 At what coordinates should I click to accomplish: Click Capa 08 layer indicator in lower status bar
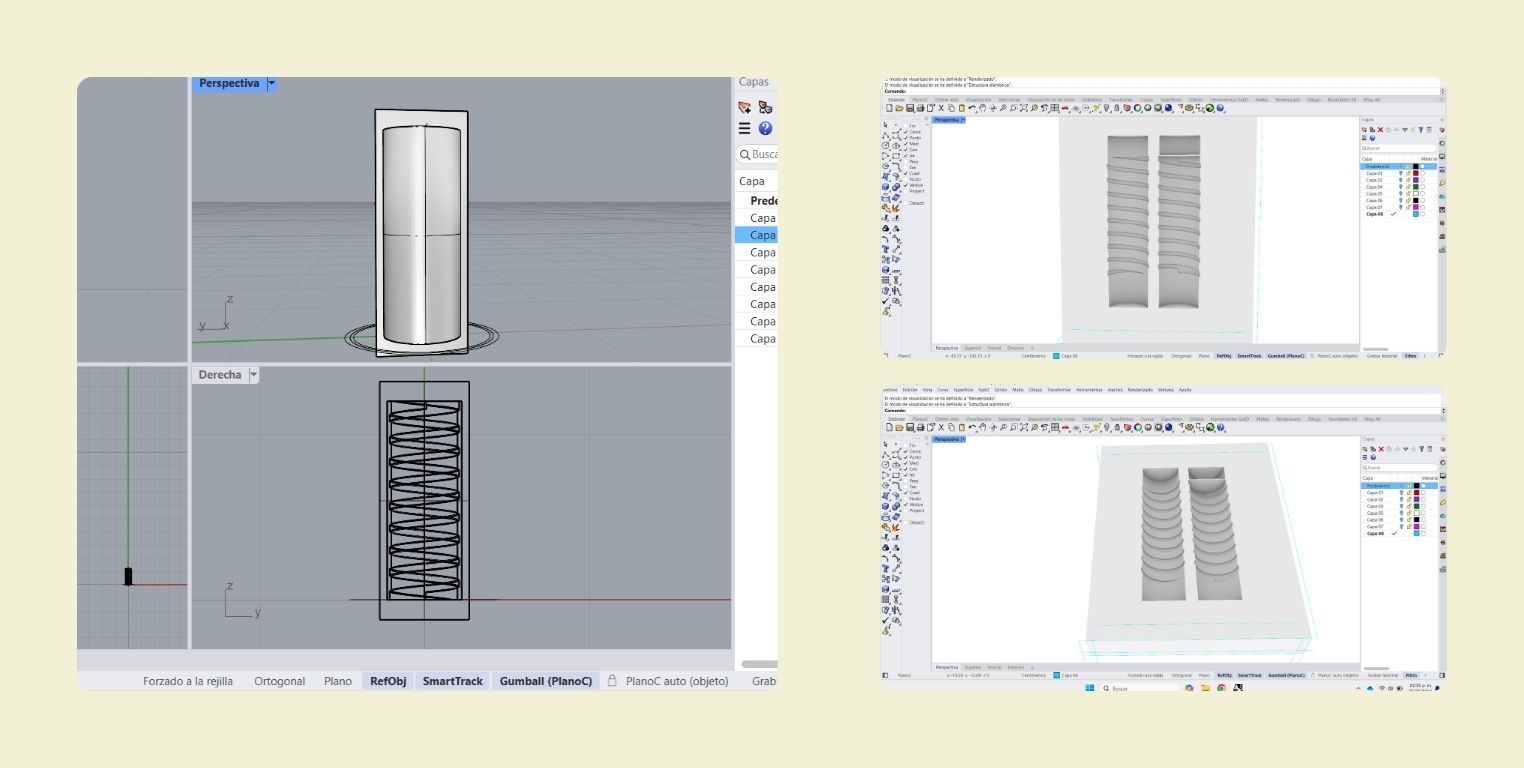[1066, 675]
